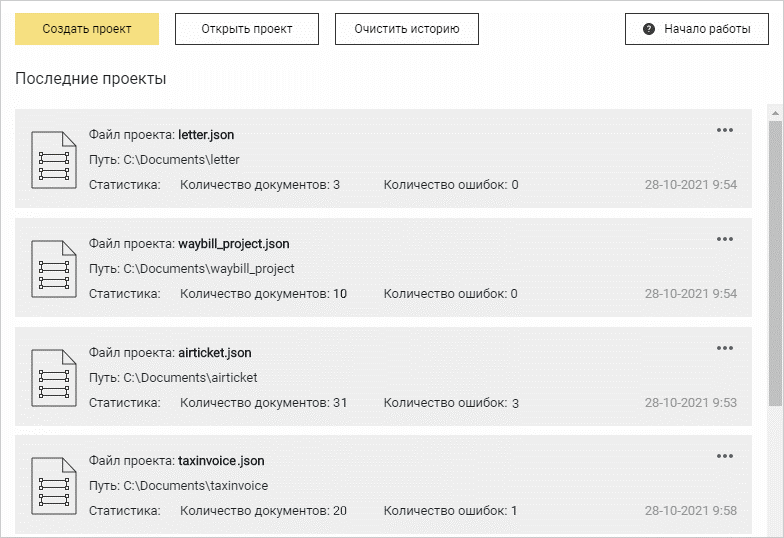
Task: Expand options menu for airticket.json
Action: [x=725, y=348]
